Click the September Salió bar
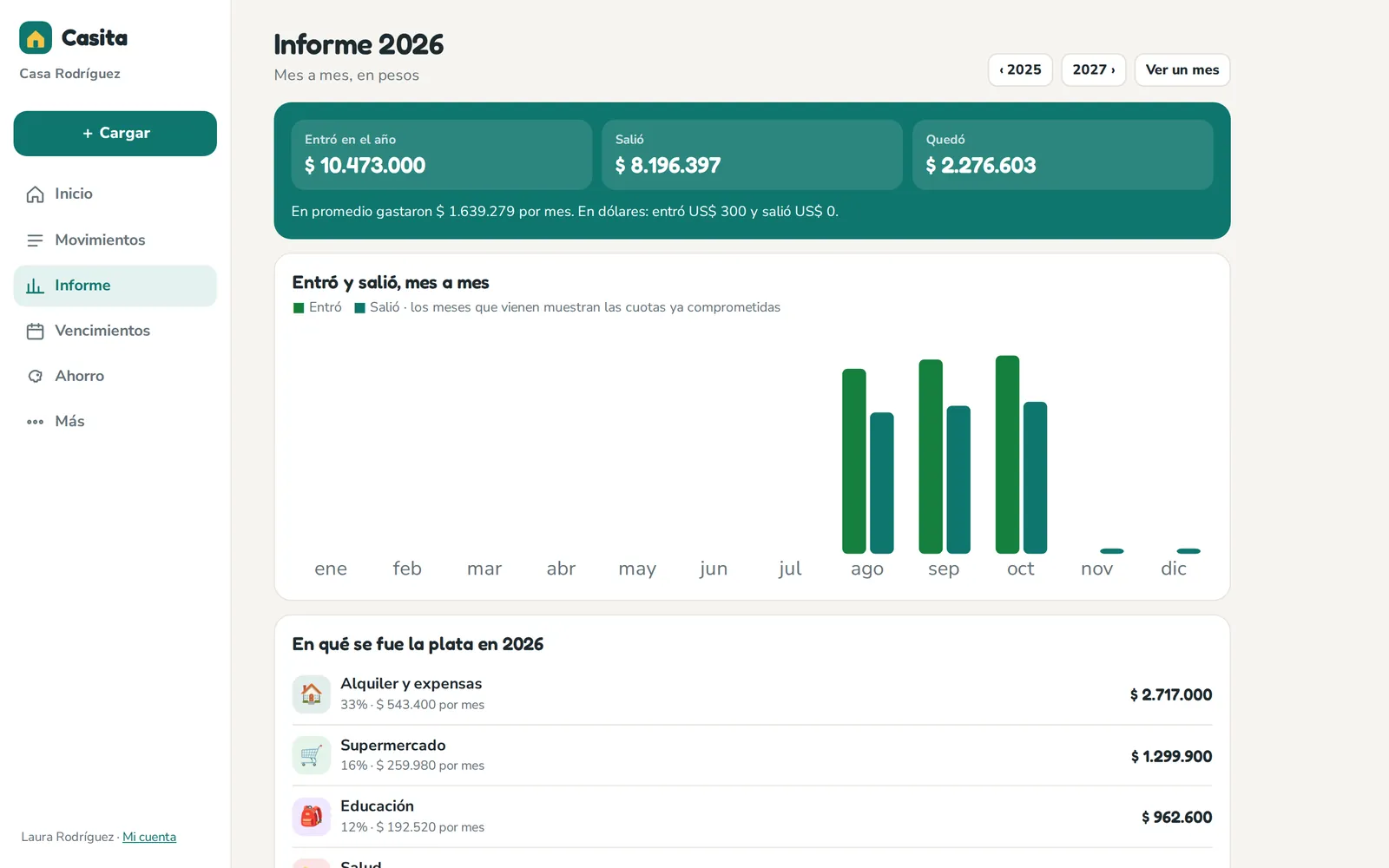This screenshot has height=868, width=1389. (958, 479)
